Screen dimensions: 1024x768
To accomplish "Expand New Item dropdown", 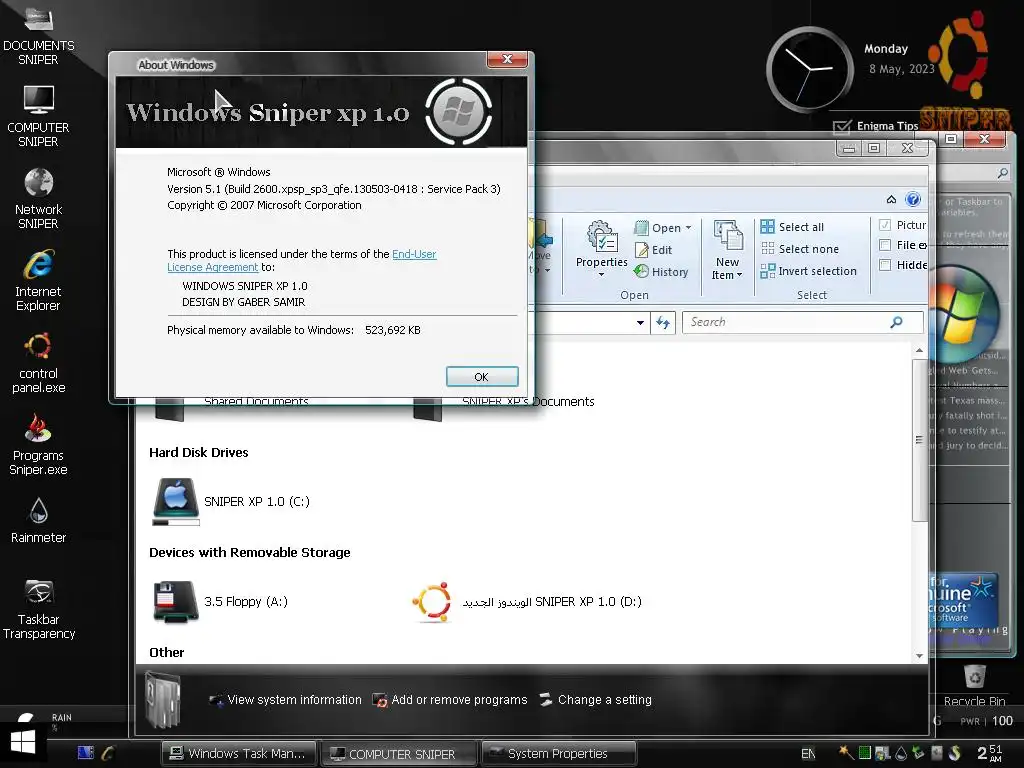I will (726, 268).
